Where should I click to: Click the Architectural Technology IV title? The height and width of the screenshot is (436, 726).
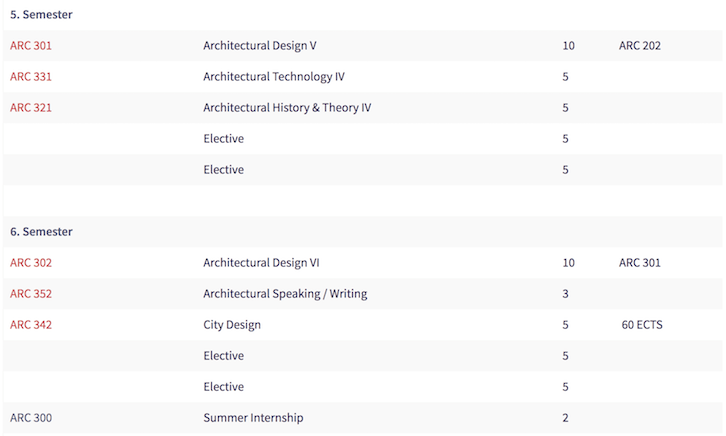[x=274, y=77]
